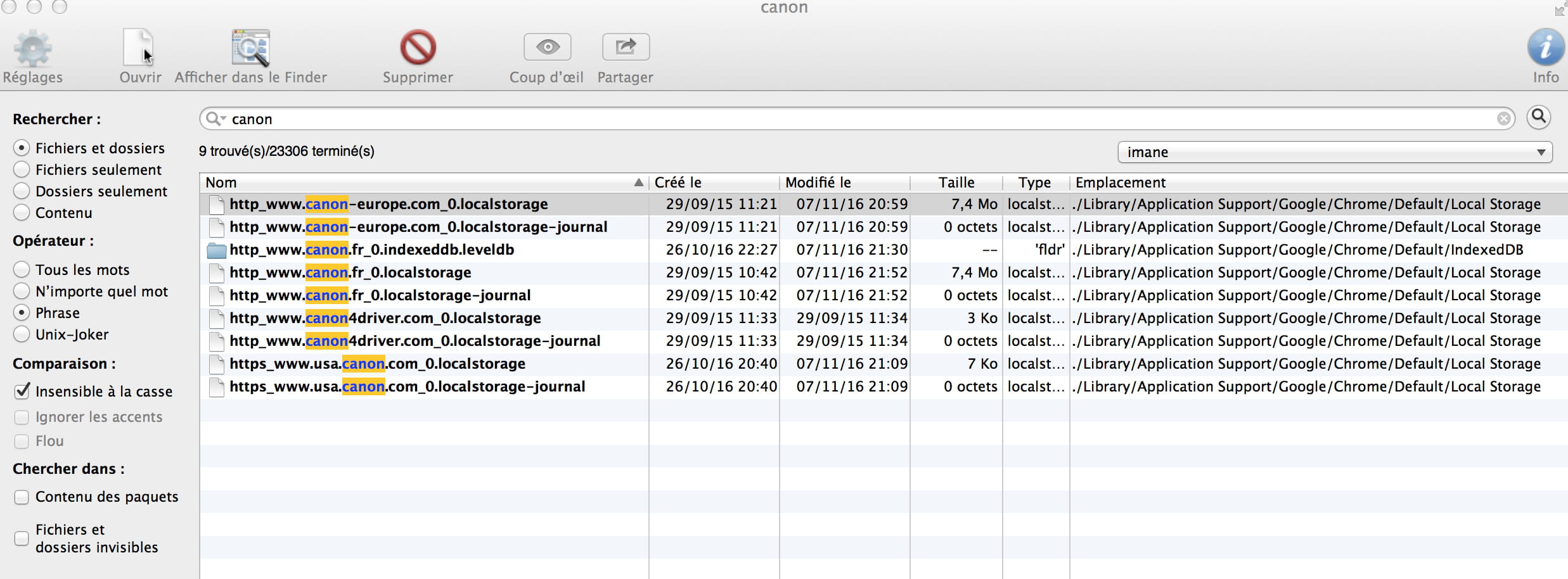Select the canon.fr indexeddb.leveldb folder
This screenshot has height=579, width=1568.
point(371,250)
